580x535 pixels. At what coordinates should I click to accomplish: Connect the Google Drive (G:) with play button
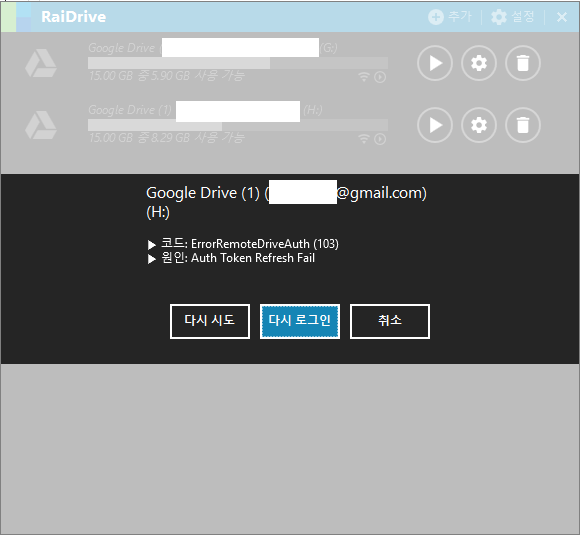[x=435, y=63]
